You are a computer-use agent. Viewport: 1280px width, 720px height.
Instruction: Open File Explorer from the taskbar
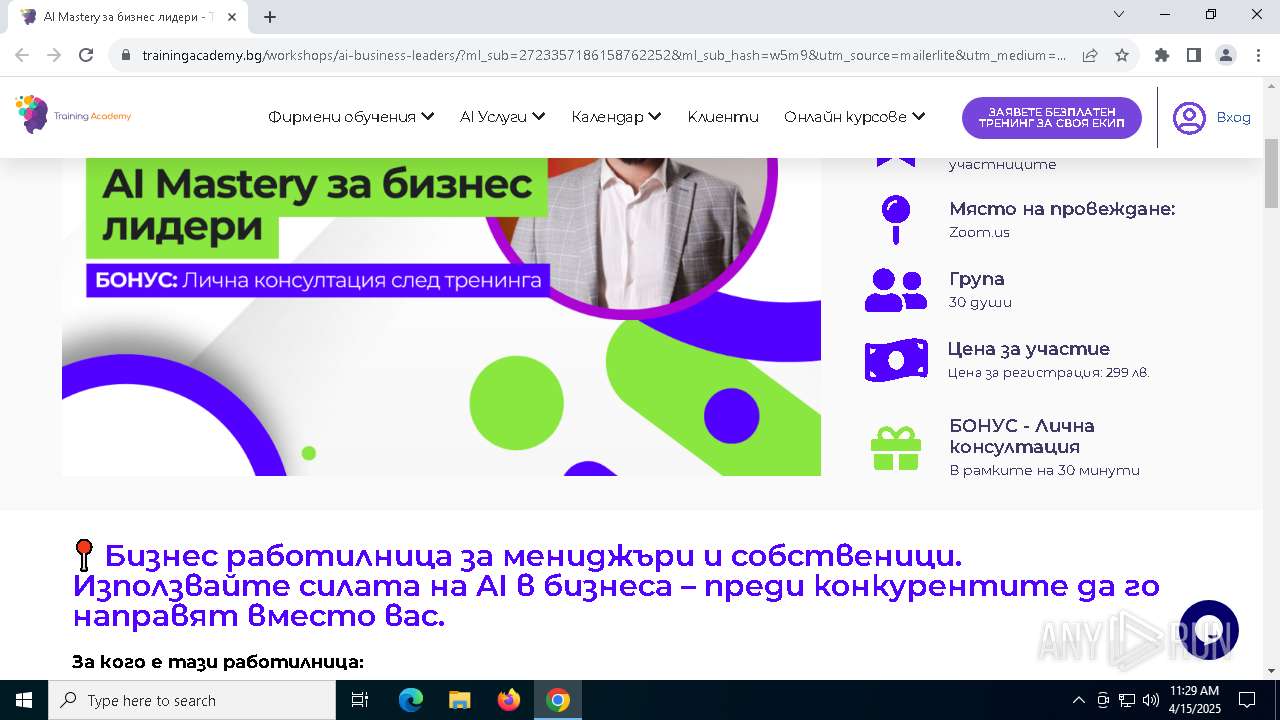(x=459, y=700)
